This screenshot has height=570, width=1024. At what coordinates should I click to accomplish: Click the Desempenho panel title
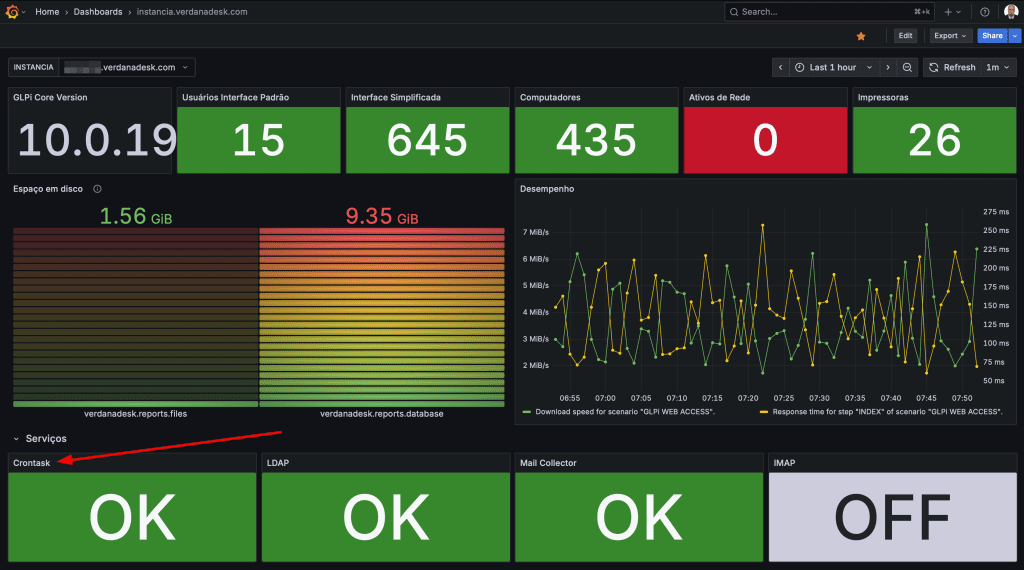tap(547, 189)
